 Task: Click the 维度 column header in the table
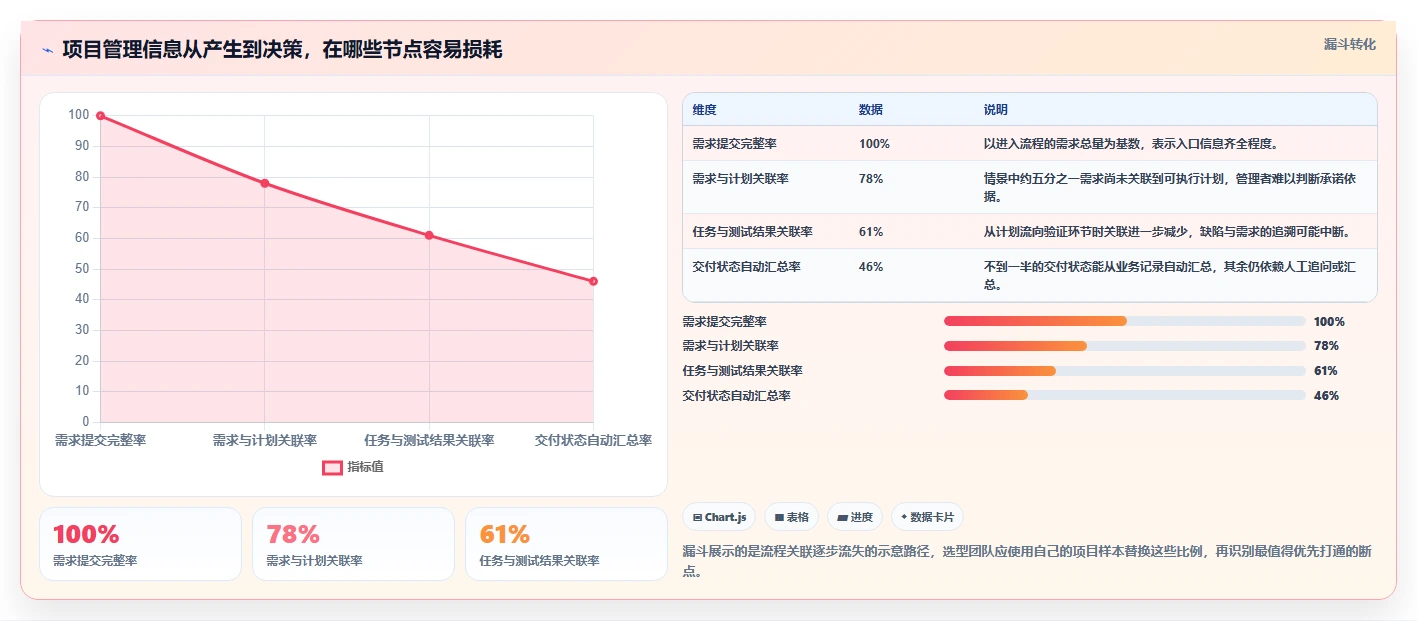pyautogui.click(x=704, y=110)
